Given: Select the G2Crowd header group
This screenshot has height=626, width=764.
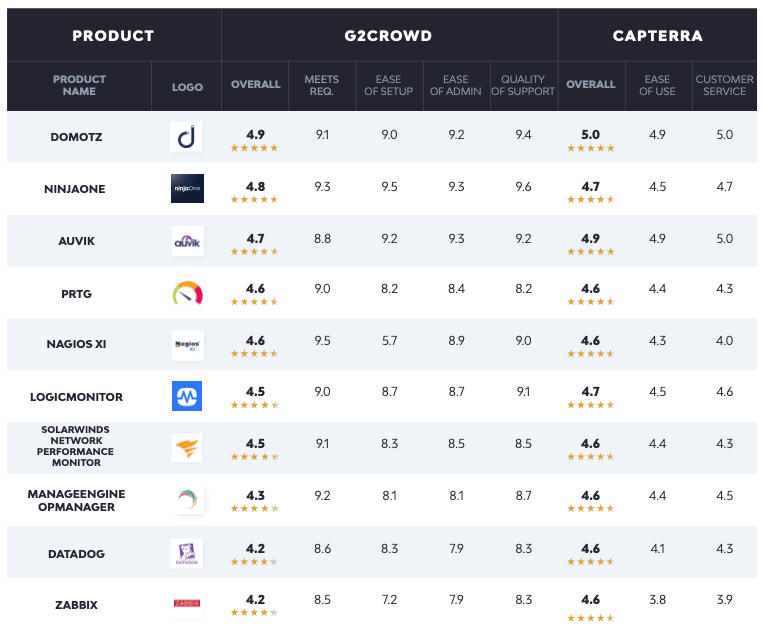Looking at the screenshot, I should [x=390, y=36].
